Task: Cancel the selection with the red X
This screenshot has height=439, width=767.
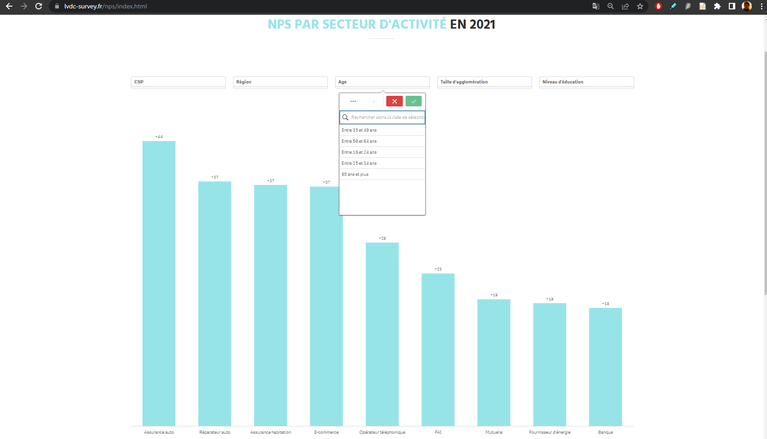Action: coord(394,101)
